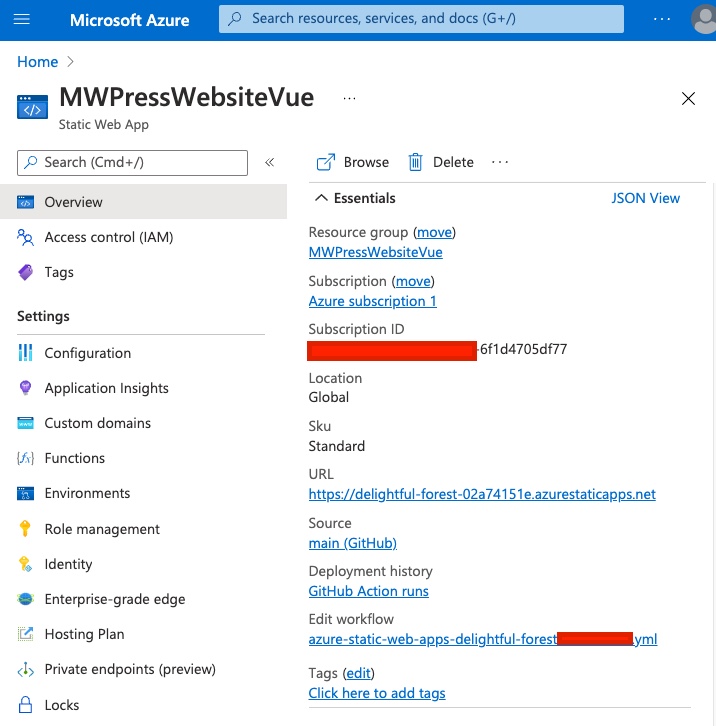Click the purple Tags icon

25,272
